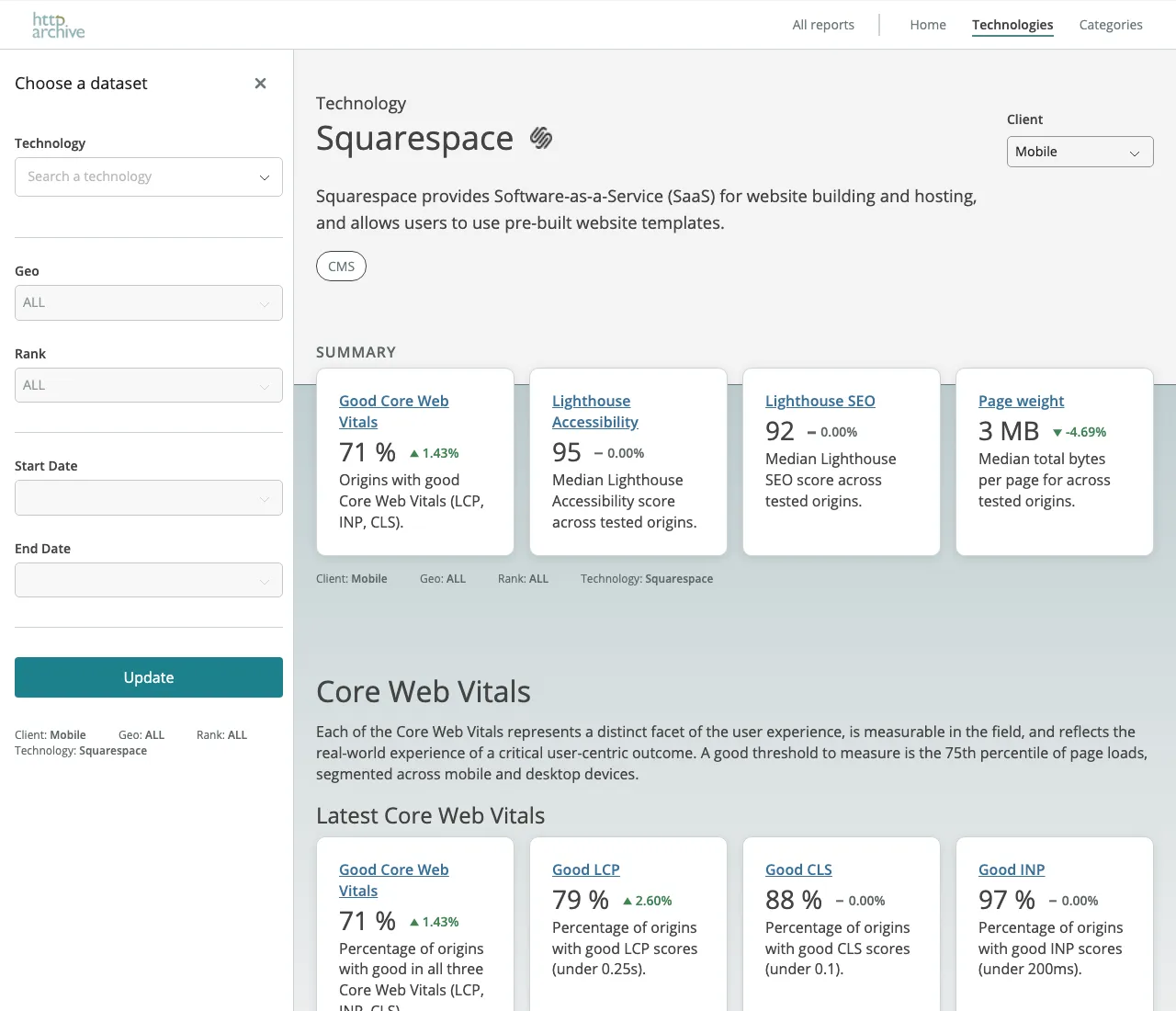1176x1011 pixels.
Task: Open Good Core Web Vitals summary link
Action: click(x=394, y=412)
